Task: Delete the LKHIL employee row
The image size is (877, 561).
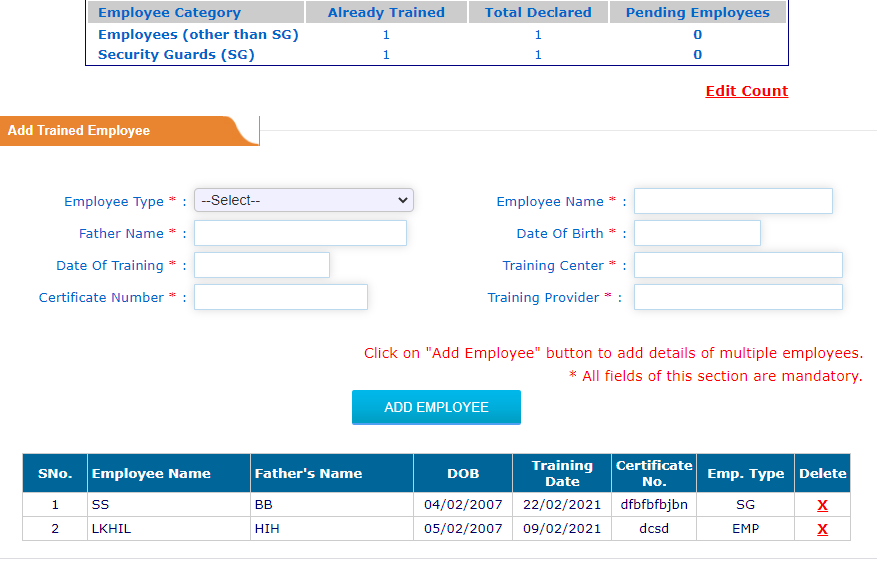Action: [x=822, y=529]
